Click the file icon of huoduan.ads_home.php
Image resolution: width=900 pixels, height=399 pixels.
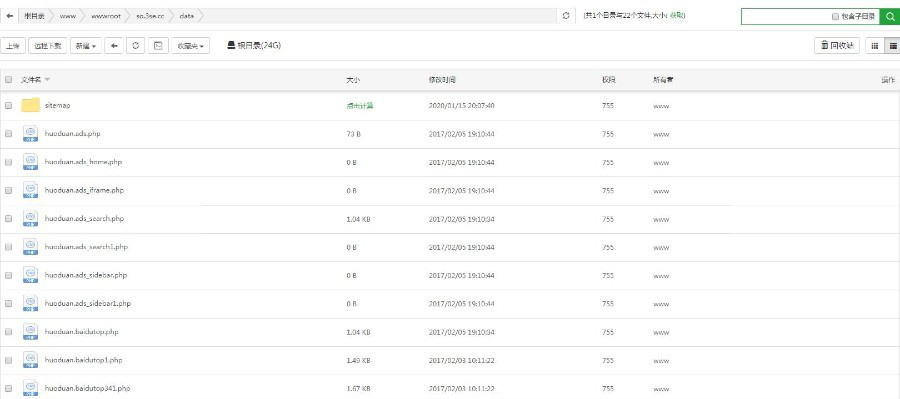coord(30,162)
